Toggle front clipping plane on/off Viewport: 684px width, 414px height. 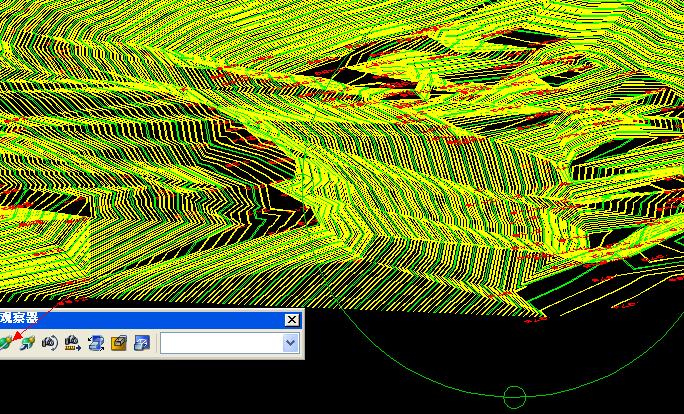(x=119, y=343)
